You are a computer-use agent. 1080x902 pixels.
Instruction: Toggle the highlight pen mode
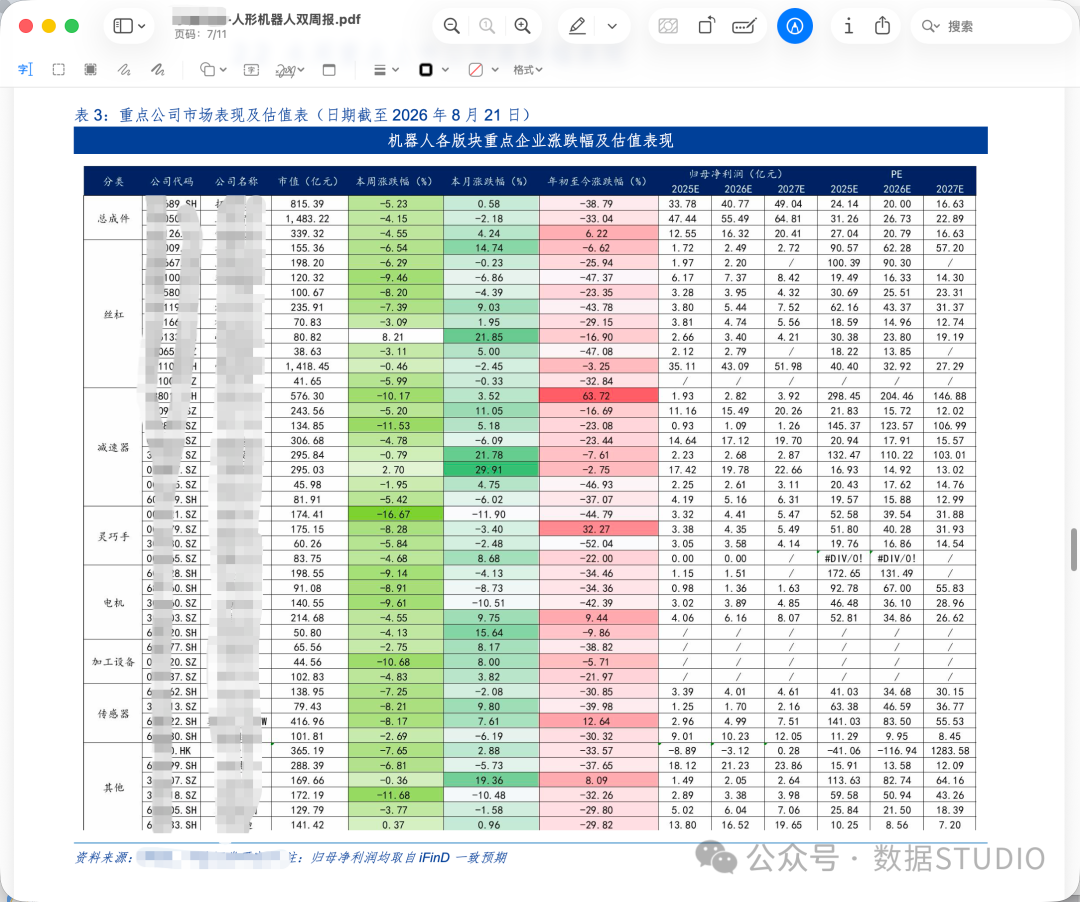[577, 26]
